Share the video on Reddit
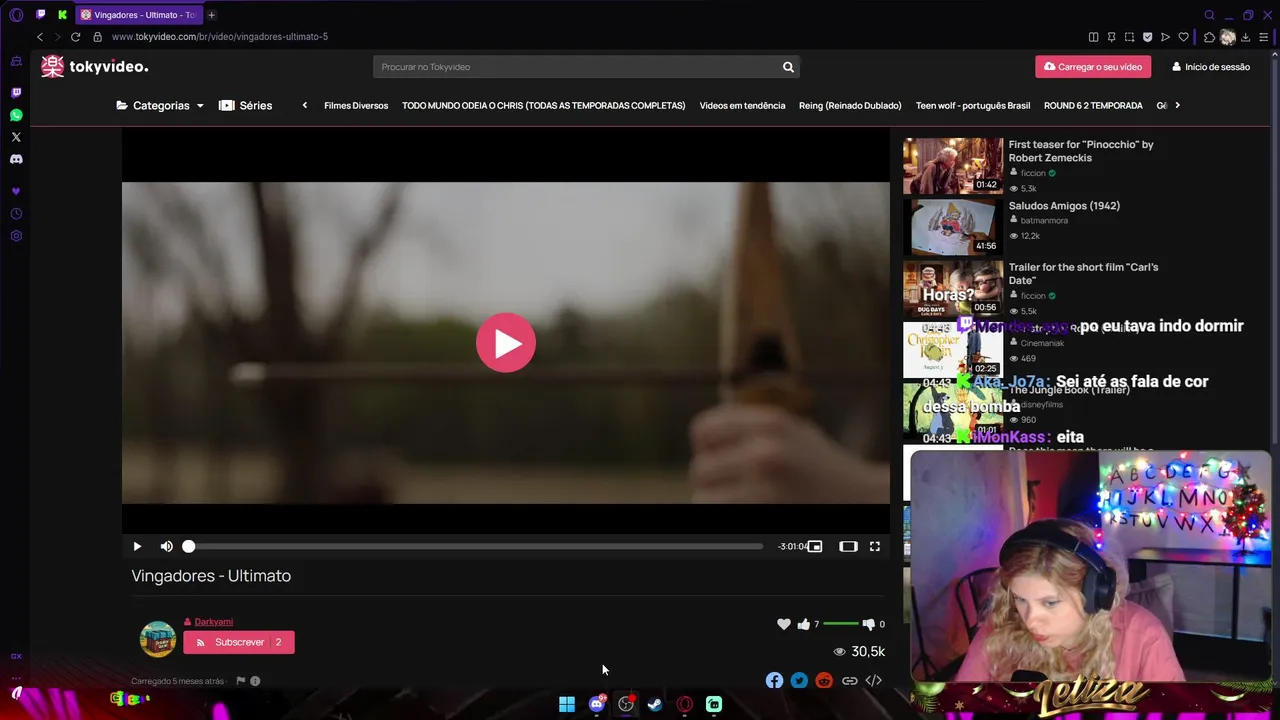The image size is (1280, 720). click(824, 681)
